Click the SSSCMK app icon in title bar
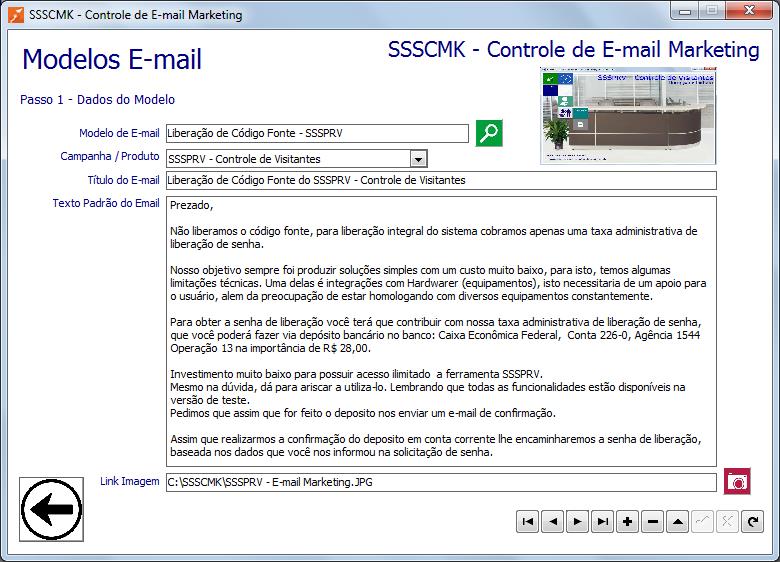Viewport: 780px width, 562px height. pos(16,15)
